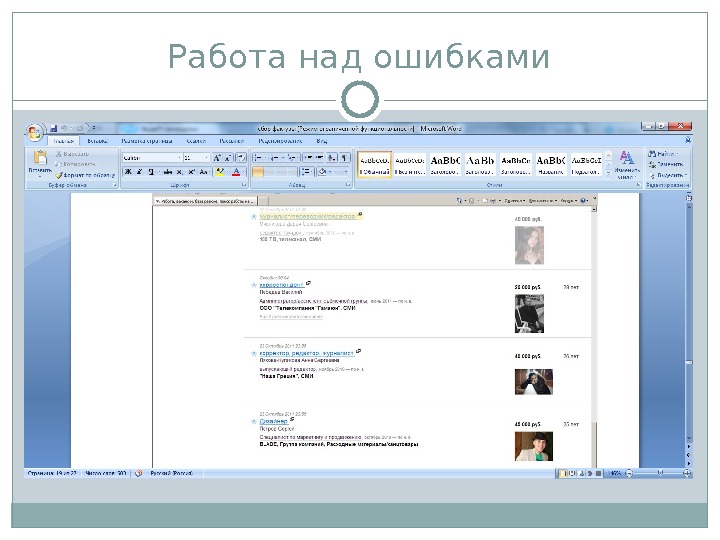720x540 pixels.
Task: Expand the Styles gallery more arrow
Action: coord(608,174)
